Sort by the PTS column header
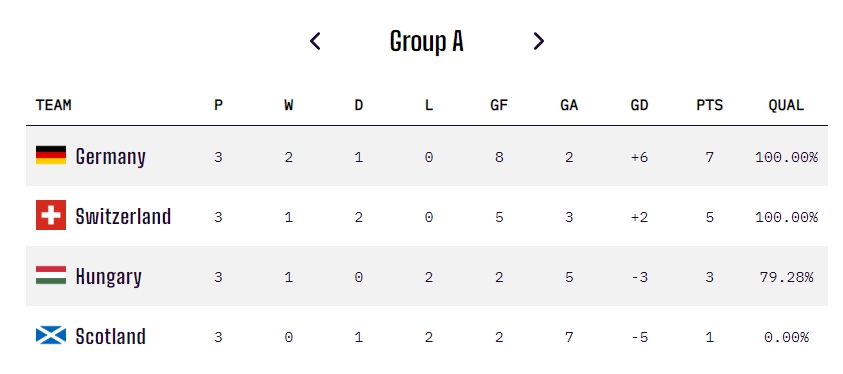843x374 pixels. [710, 105]
